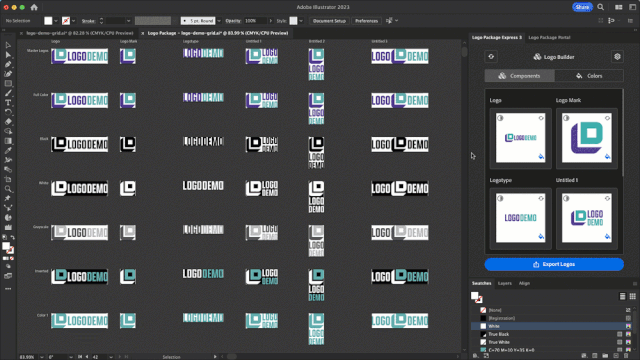Open Document Setup
The height and width of the screenshot is (360, 640).
pos(329,21)
